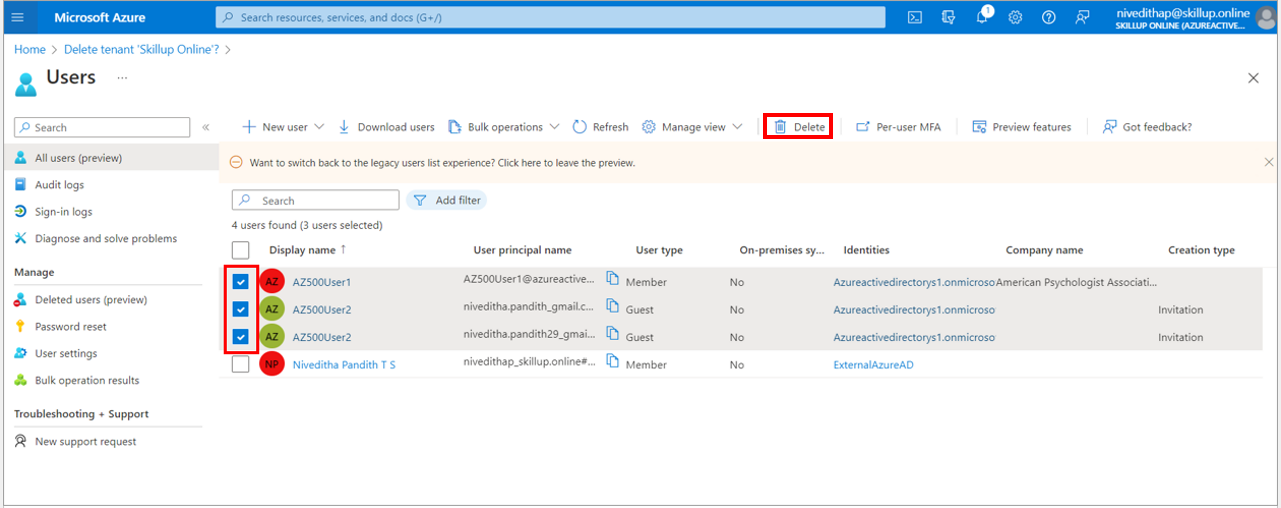Click the top global search box

click(550, 17)
